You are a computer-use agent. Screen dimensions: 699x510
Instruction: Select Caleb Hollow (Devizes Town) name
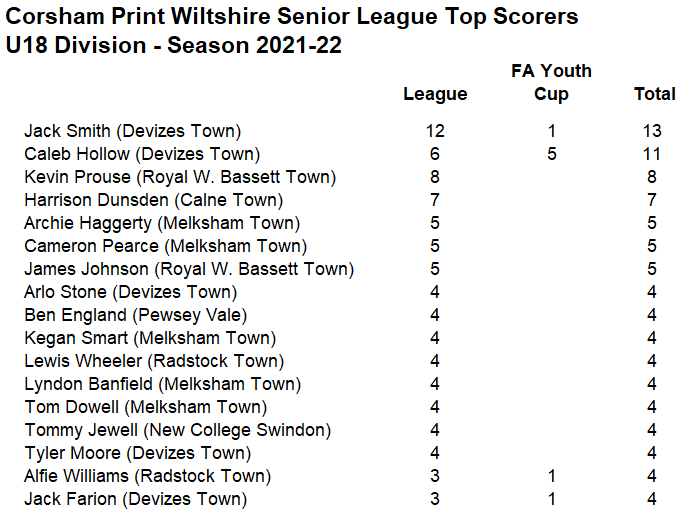pos(142,154)
